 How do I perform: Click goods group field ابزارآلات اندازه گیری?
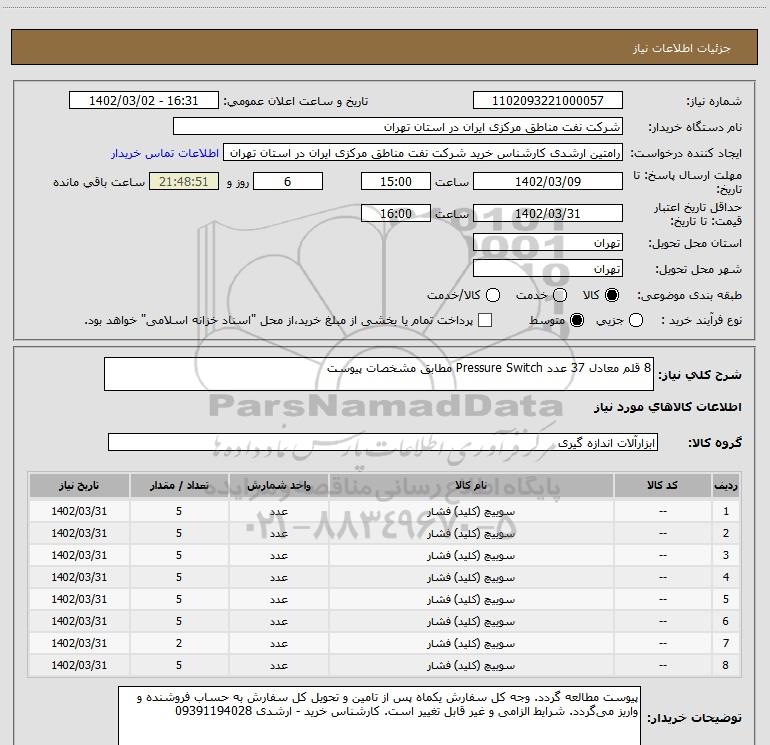click(383, 442)
